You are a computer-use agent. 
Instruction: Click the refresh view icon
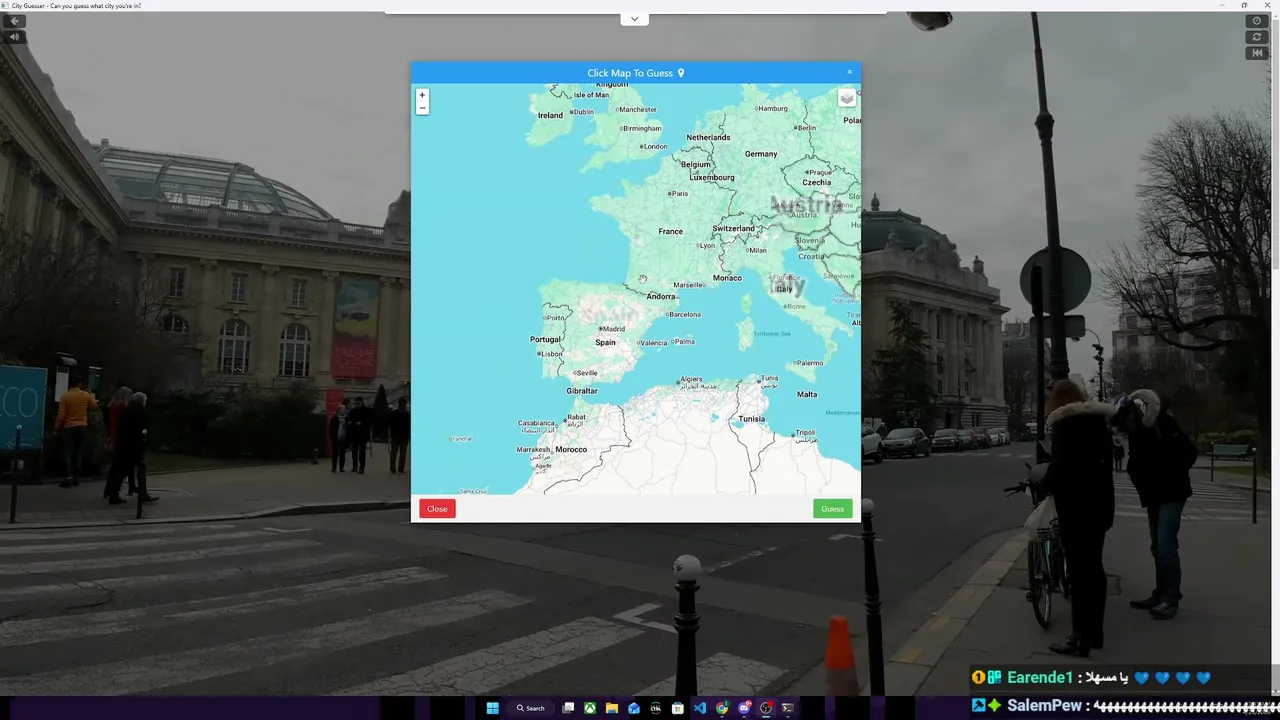coord(1258,37)
